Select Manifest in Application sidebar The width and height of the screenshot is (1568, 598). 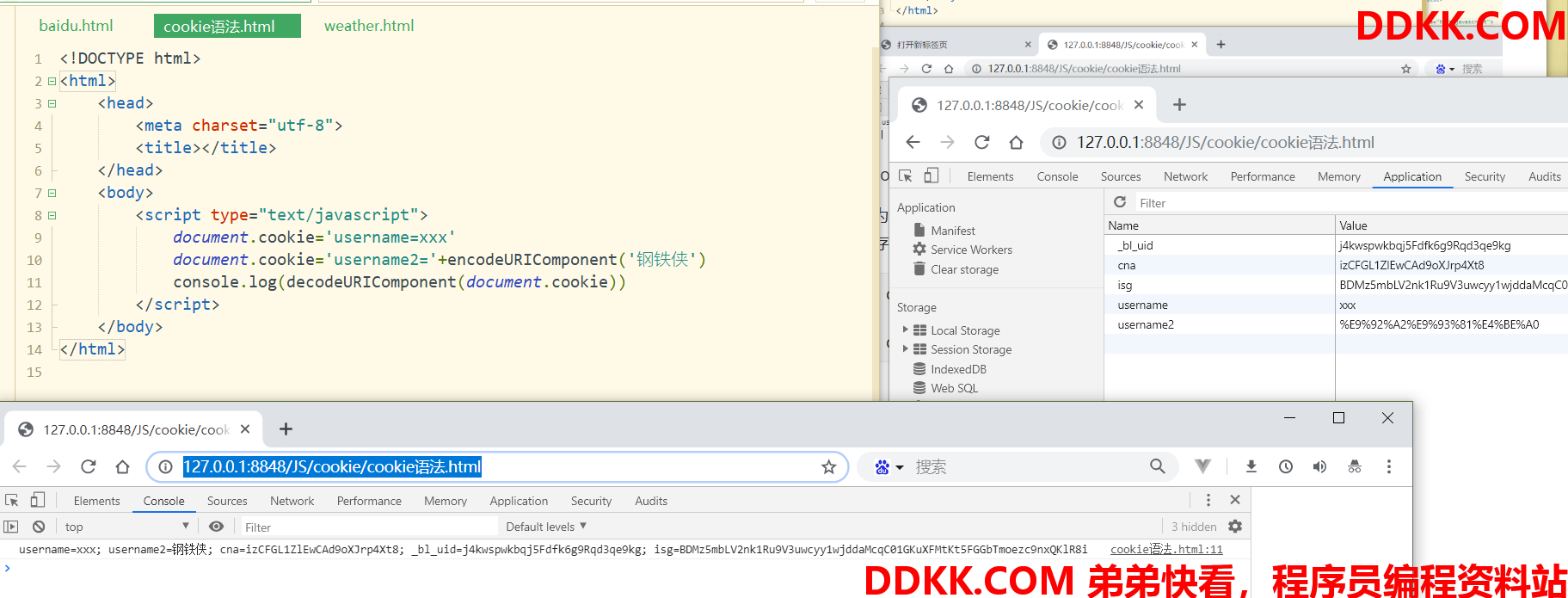pos(953,231)
